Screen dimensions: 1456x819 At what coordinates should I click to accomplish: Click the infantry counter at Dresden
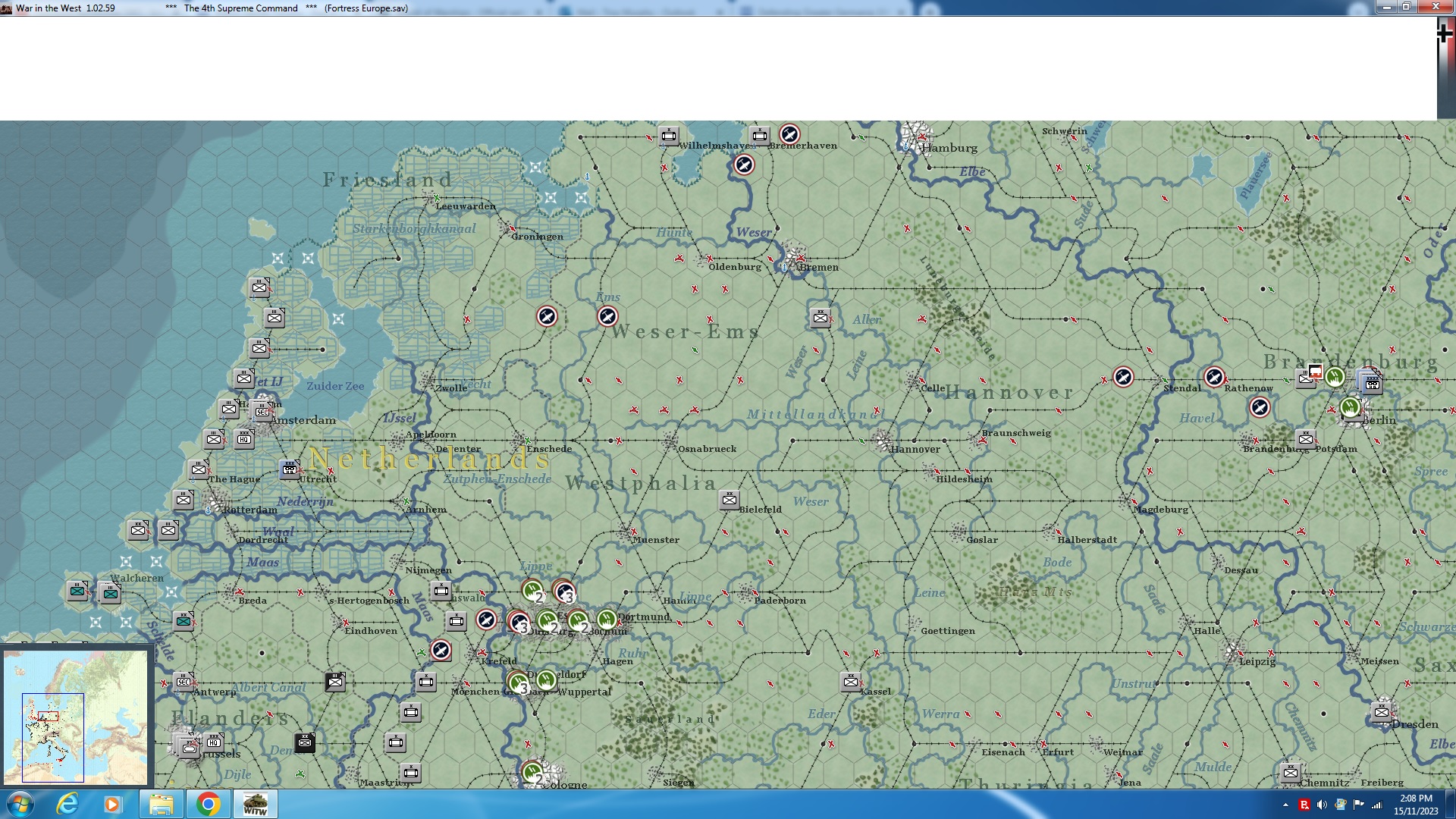pos(1381,711)
